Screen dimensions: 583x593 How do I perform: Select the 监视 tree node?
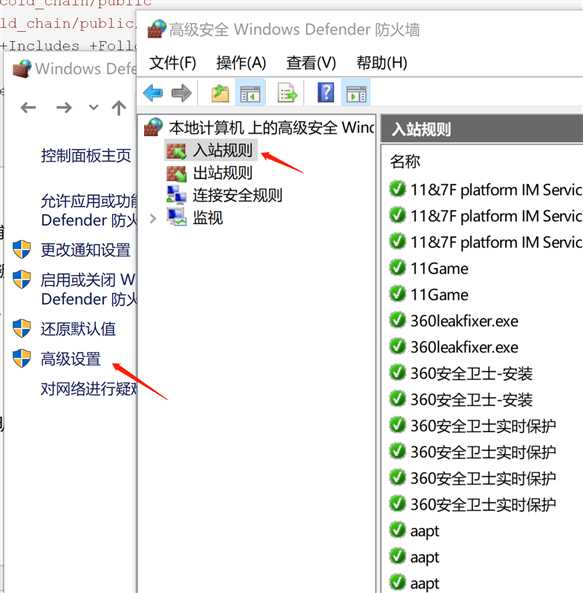[208, 218]
